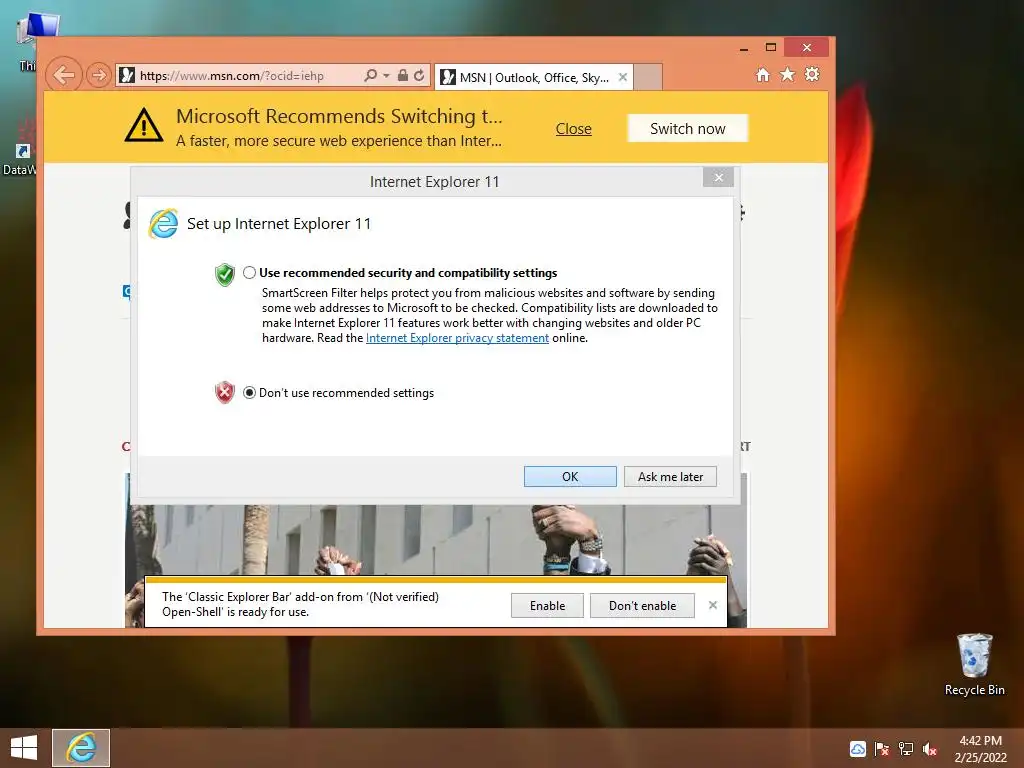Dismiss the add-on notification bar X
Image resolution: width=1024 pixels, height=768 pixels.
click(713, 605)
